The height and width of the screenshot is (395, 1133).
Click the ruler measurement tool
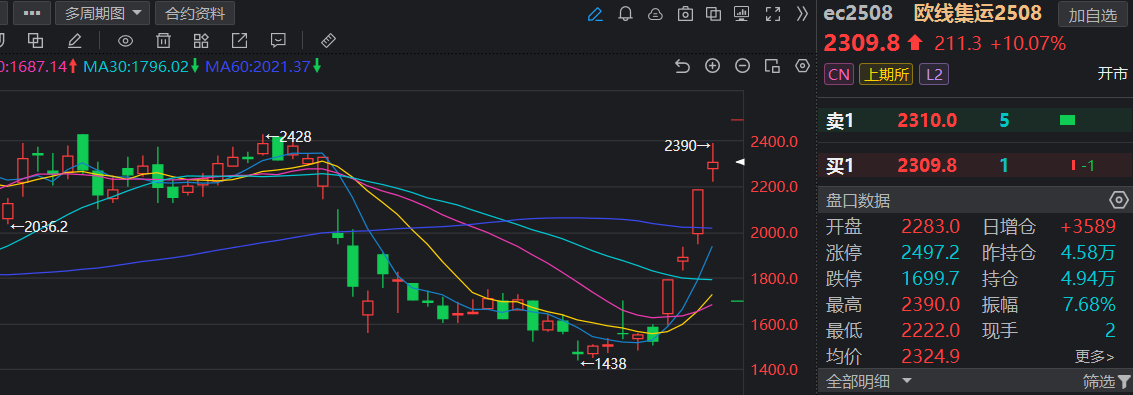coord(328,40)
